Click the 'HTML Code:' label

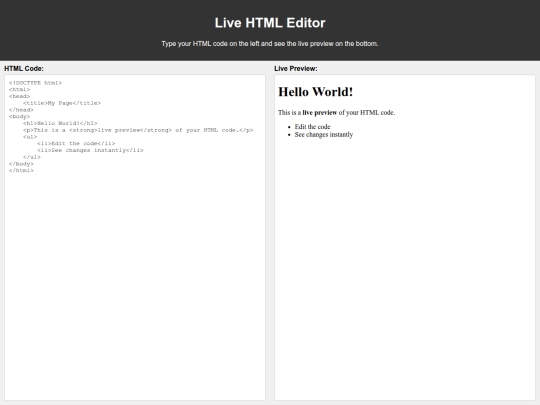[24, 69]
